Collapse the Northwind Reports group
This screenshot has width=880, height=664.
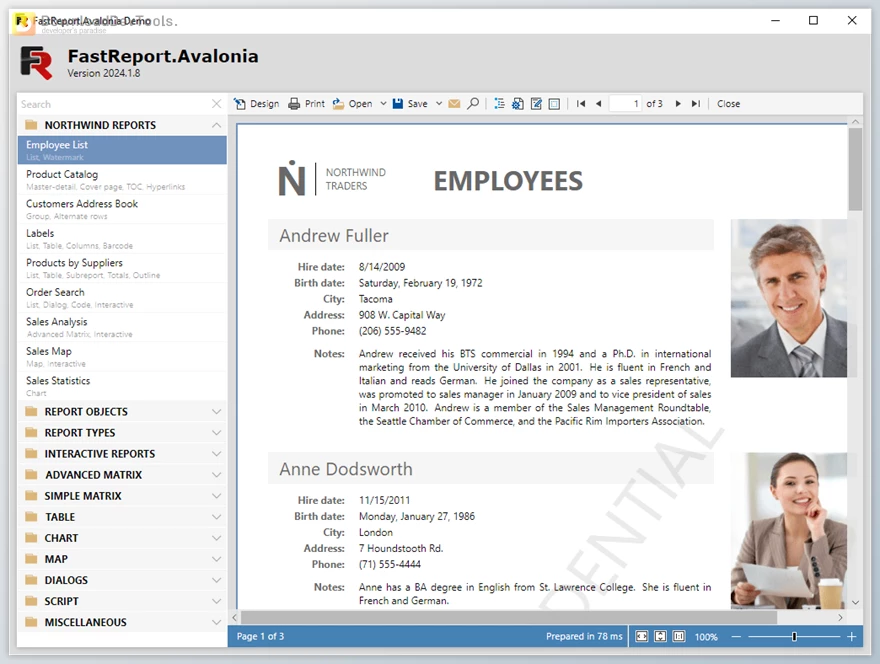217,125
